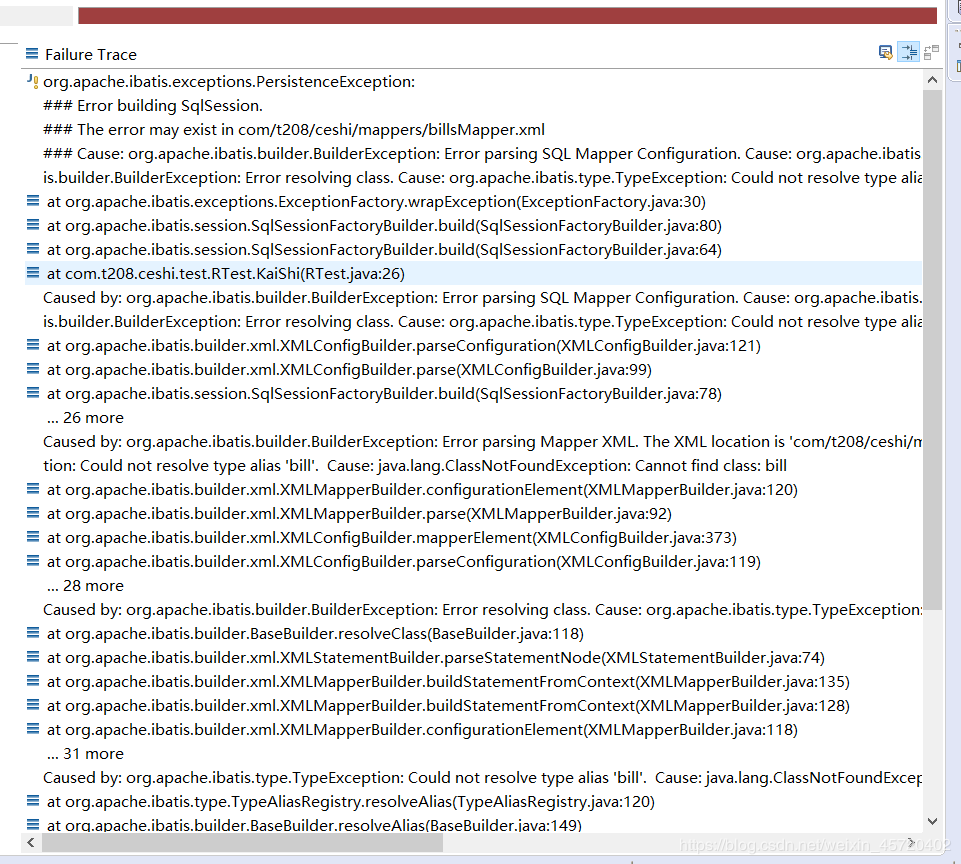Select line XMLConfigBuilder.java:119
The height and width of the screenshot is (864, 961).
coord(404,561)
